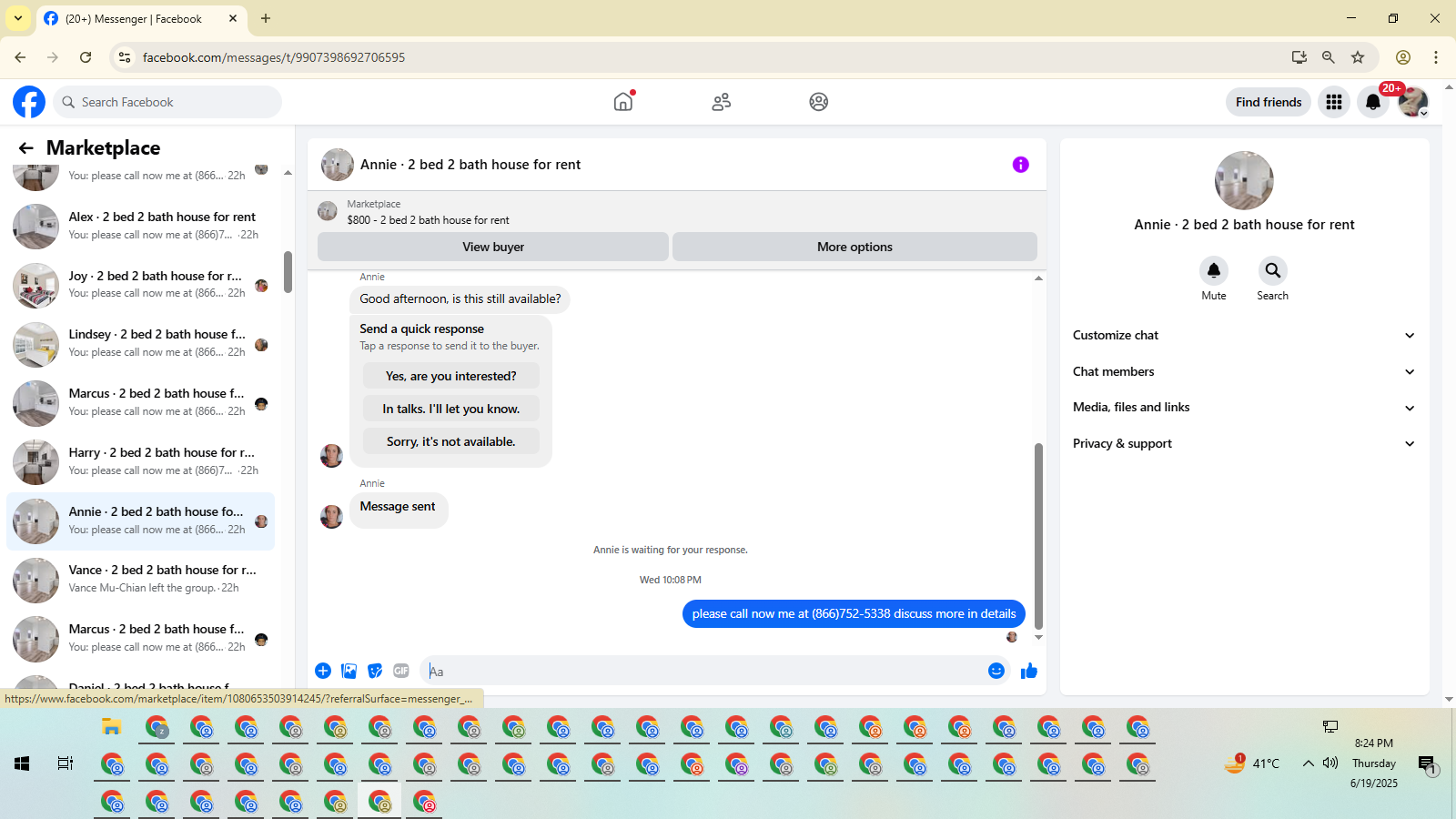Click the View buyer button
This screenshot has width=1456, height=819.
point(493,247)
